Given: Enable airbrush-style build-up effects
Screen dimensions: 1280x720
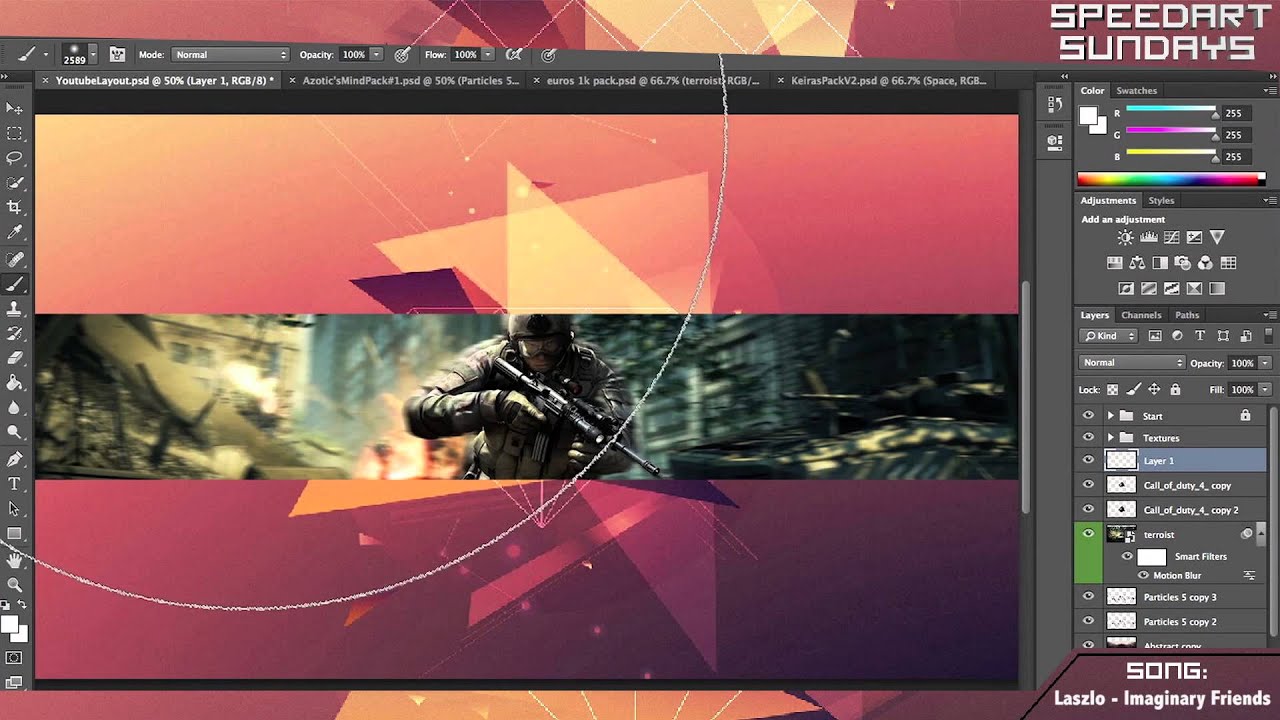Looking at the screenshot, I should tap(514, 55).
